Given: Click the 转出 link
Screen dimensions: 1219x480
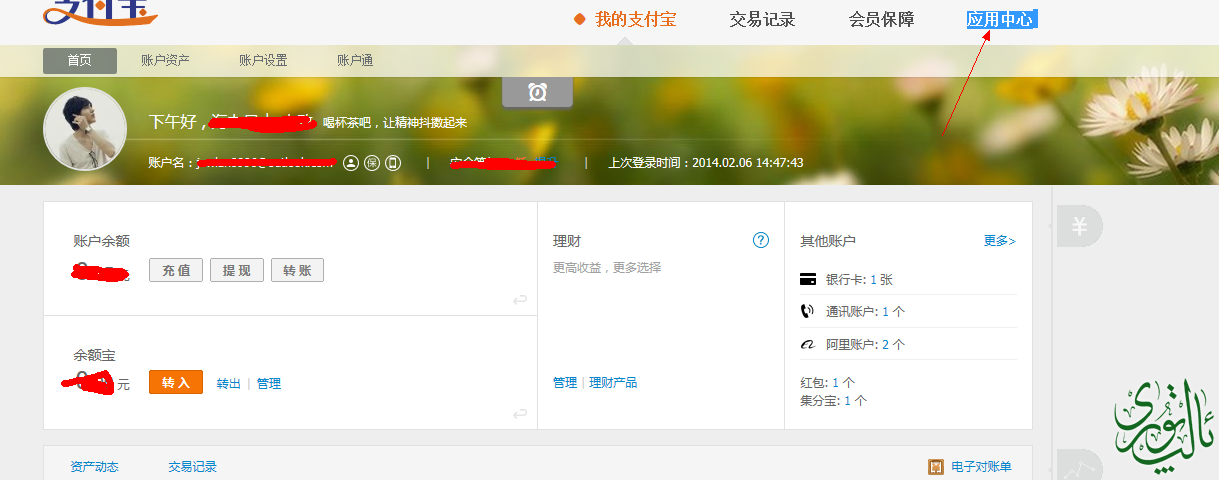Looking at the screenshot, I should (x=229, y=383).
